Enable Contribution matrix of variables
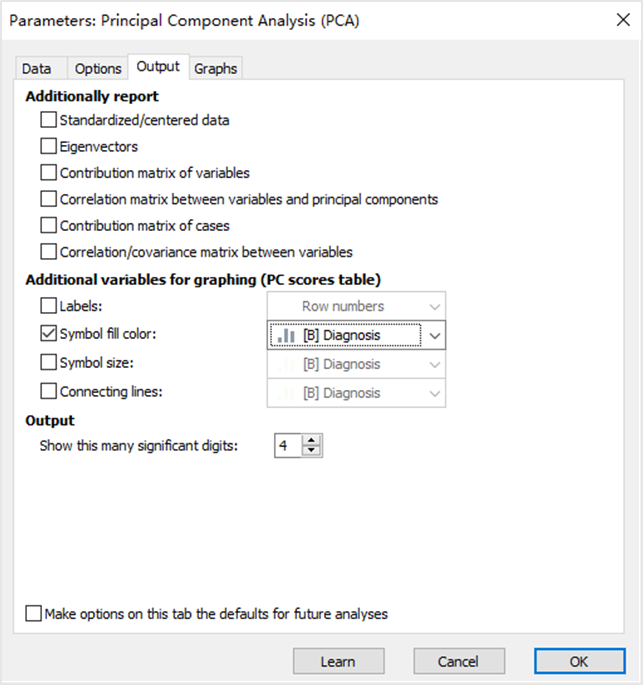643x685 pixels. coord(49,173)
